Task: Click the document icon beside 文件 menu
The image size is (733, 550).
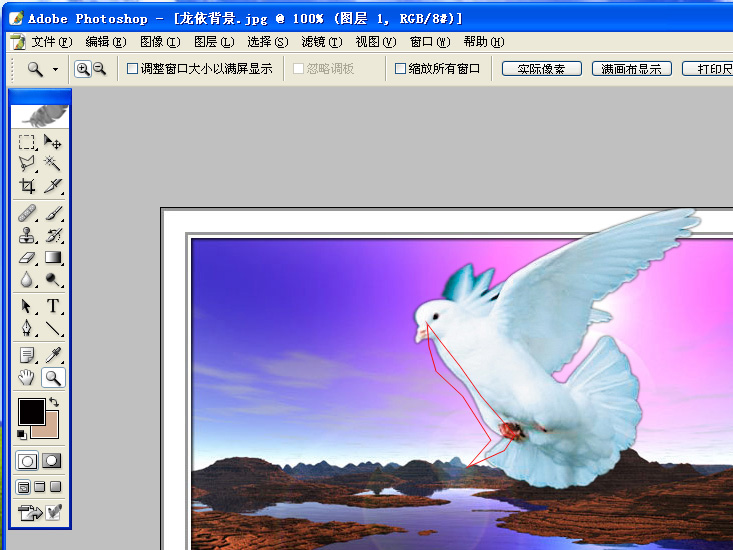Action: point(18,42)
